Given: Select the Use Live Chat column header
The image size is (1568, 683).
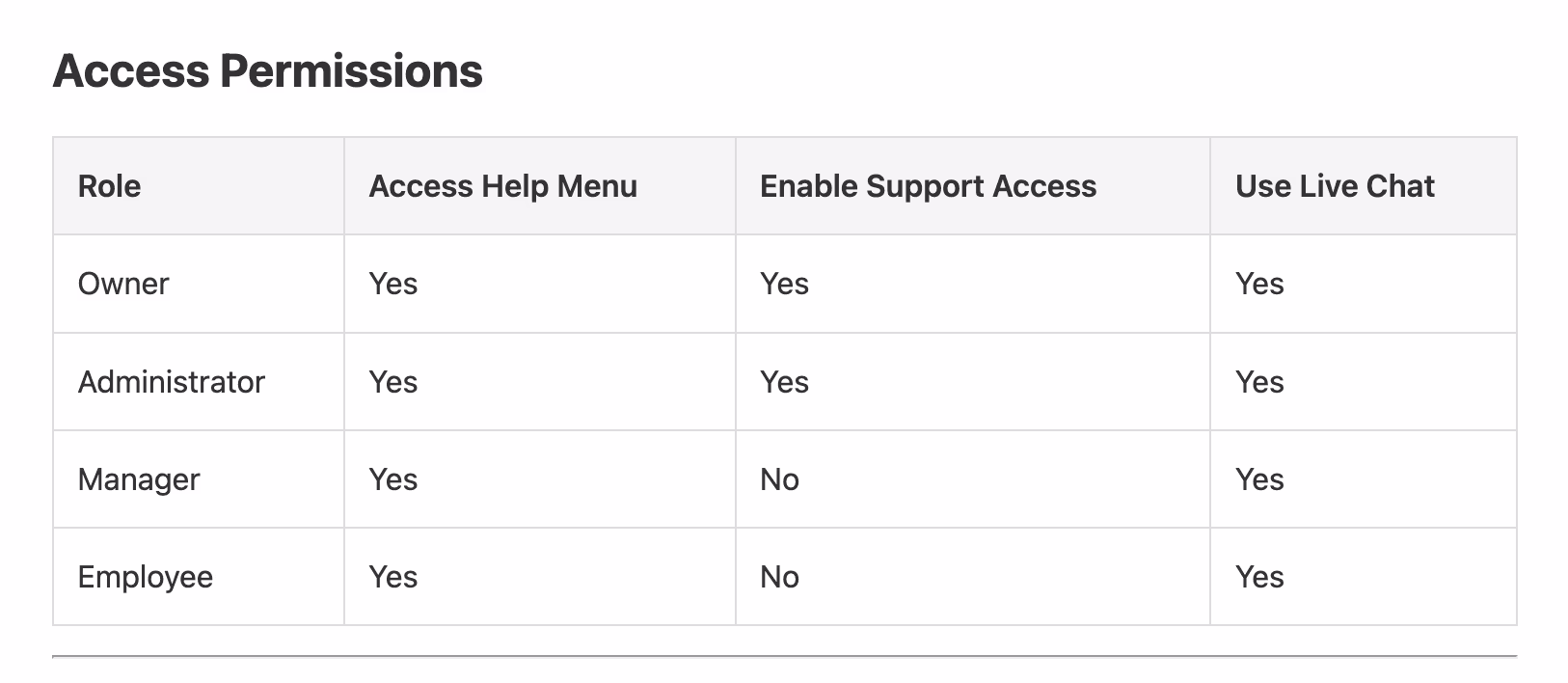Looking at the screenshot, I should (1335, 186).
